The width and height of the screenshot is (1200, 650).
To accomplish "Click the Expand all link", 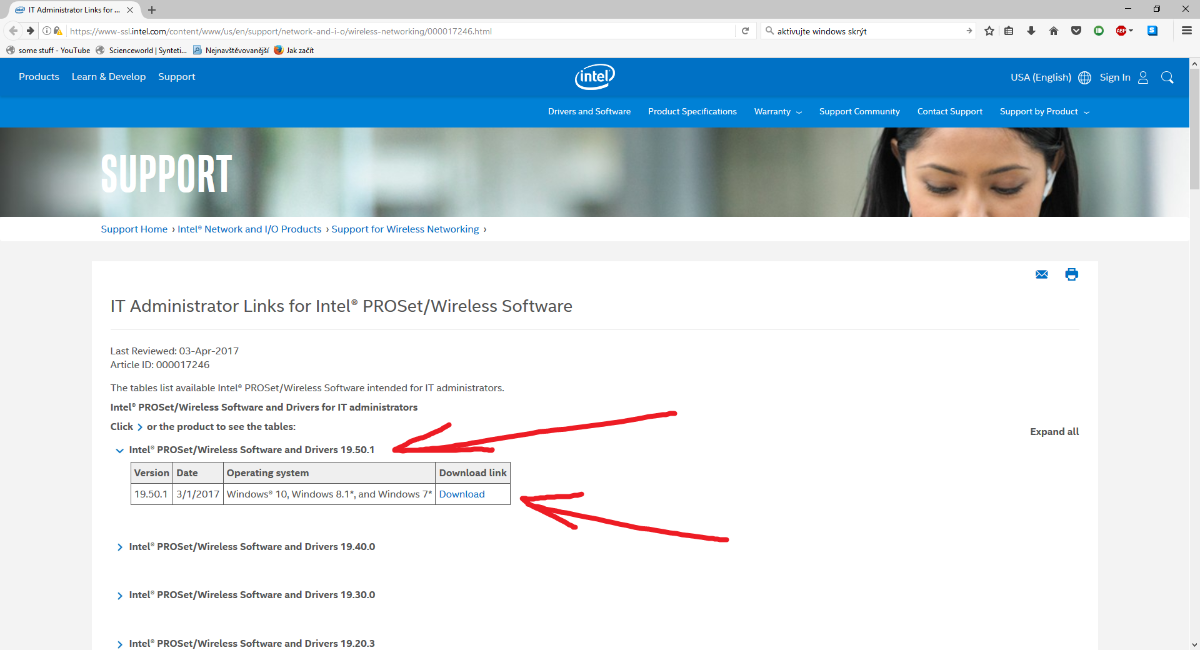I will click(1054, 432).
